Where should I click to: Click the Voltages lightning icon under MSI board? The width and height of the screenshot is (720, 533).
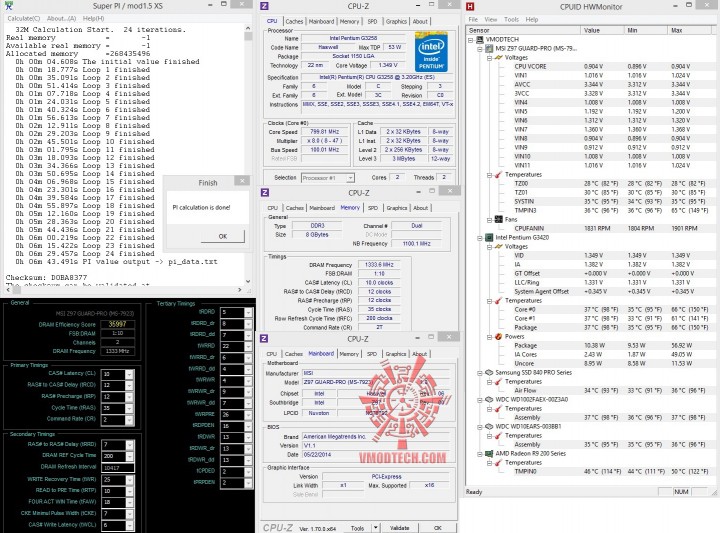click(x=499, y=57)
